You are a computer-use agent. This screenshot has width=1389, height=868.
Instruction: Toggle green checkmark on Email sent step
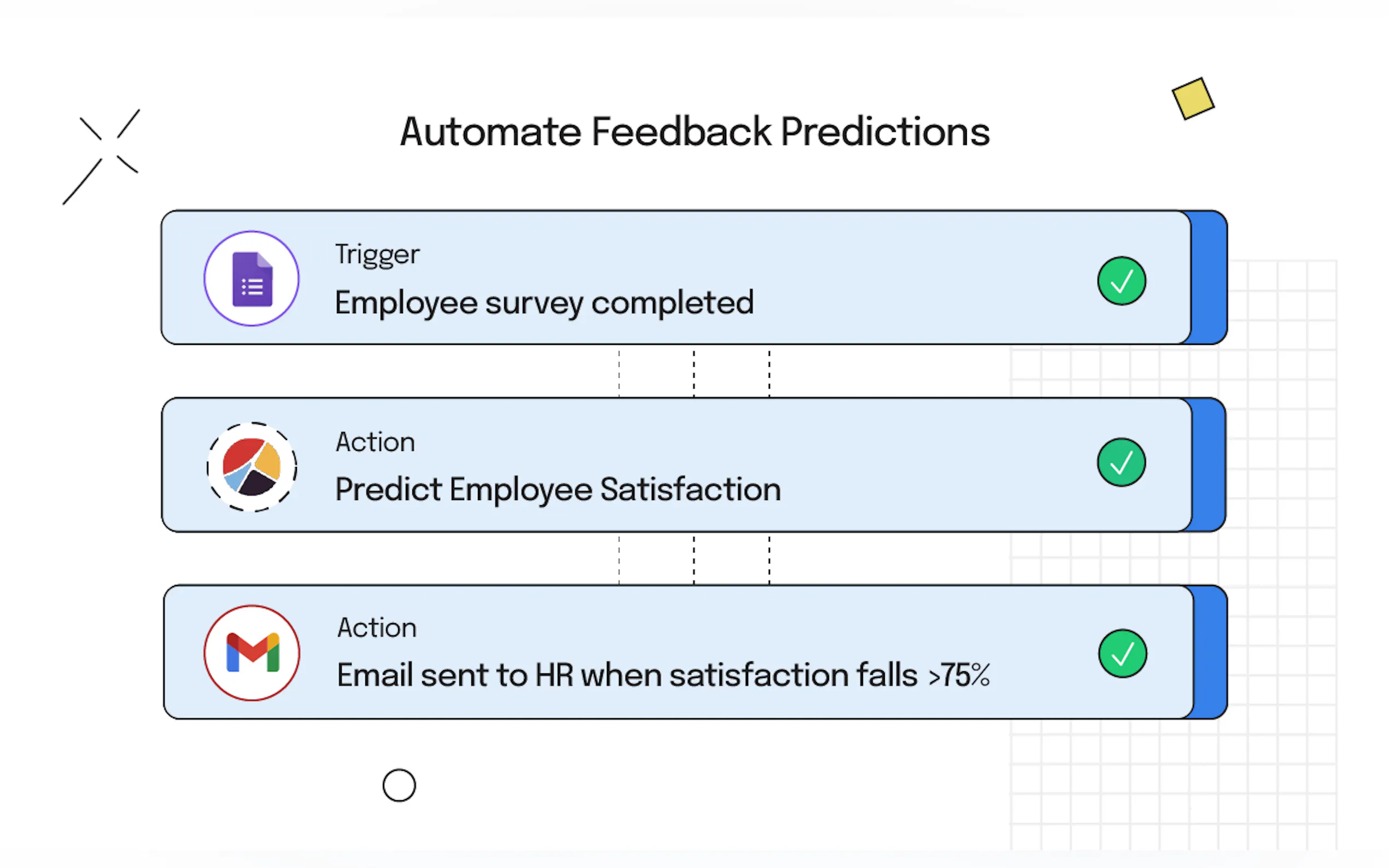coord(1122,653)
